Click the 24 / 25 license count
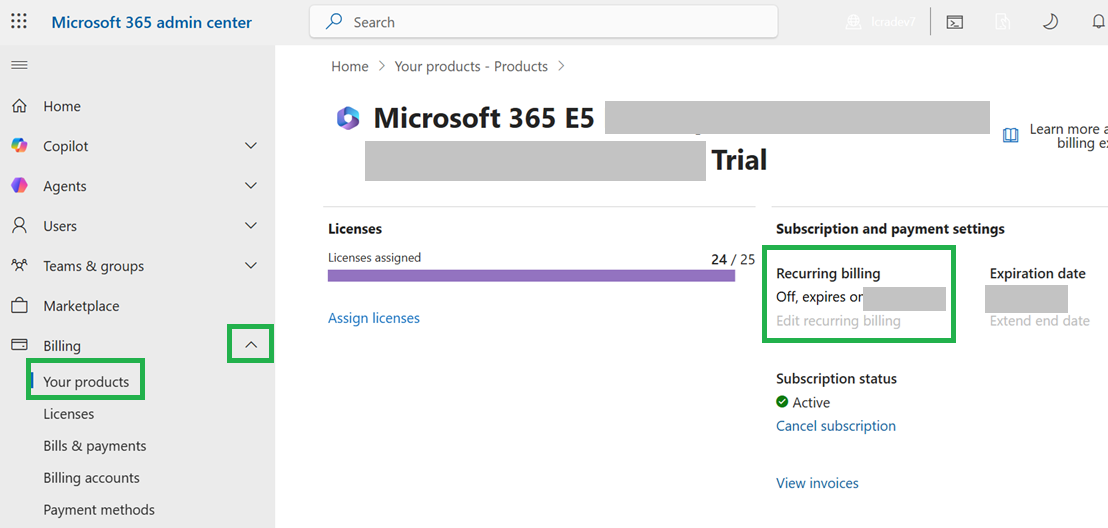This screenshot has height=528, width=1108. 733,259
